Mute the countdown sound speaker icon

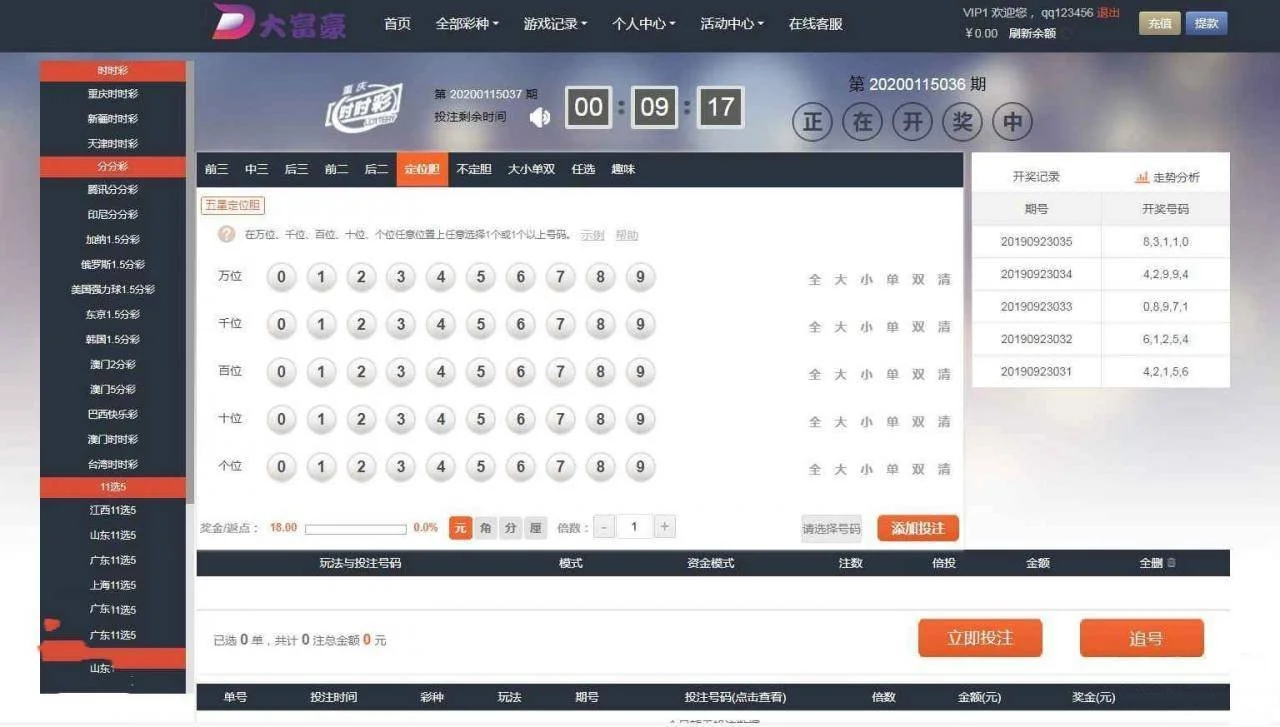point(540,118)
